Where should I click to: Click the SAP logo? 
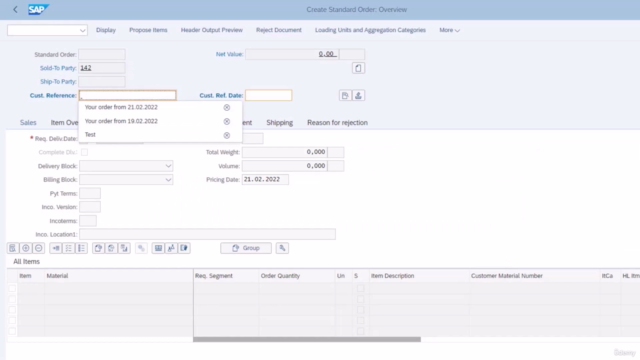coord(38,9)
